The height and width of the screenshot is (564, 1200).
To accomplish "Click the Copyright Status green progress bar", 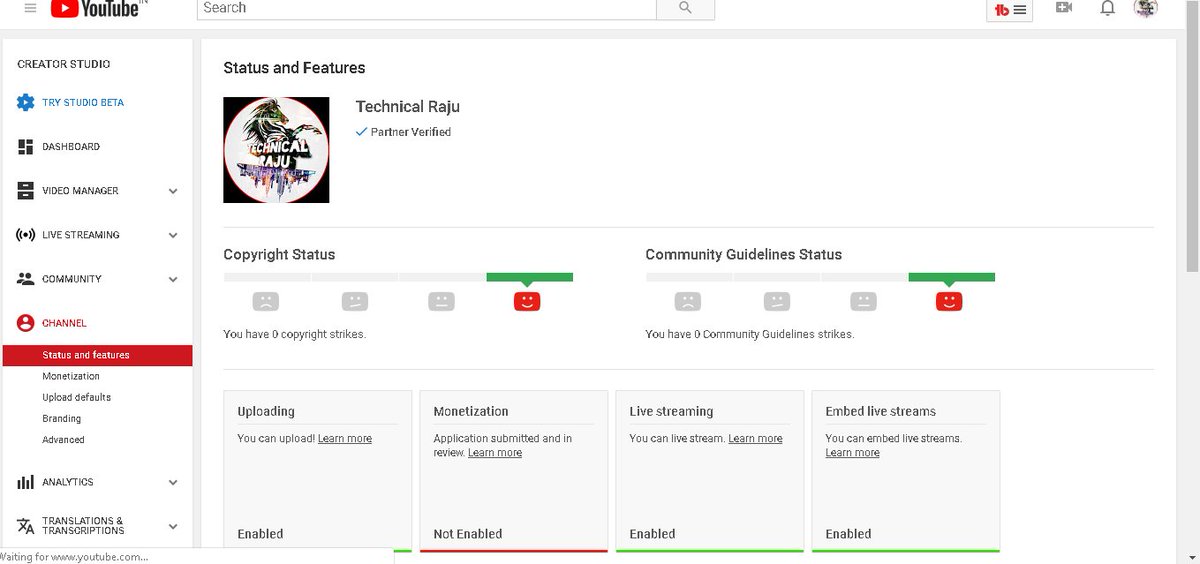I will tap(530, 277).
